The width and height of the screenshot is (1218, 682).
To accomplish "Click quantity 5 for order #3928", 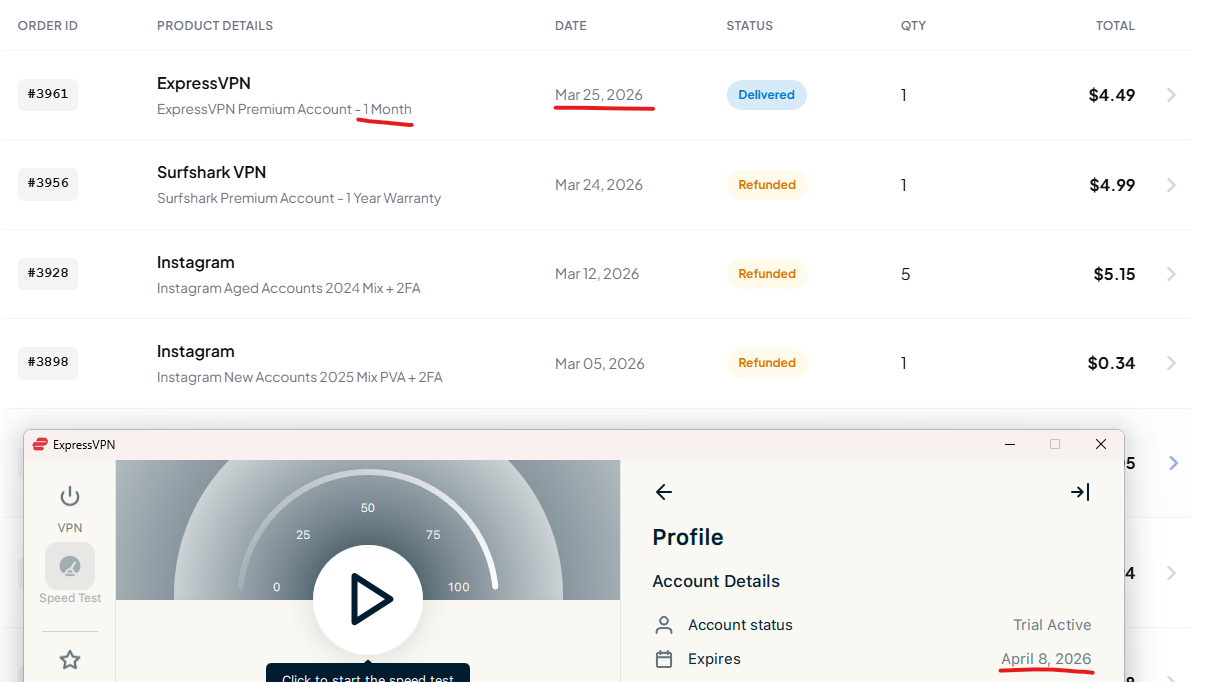I will [905, 274].
